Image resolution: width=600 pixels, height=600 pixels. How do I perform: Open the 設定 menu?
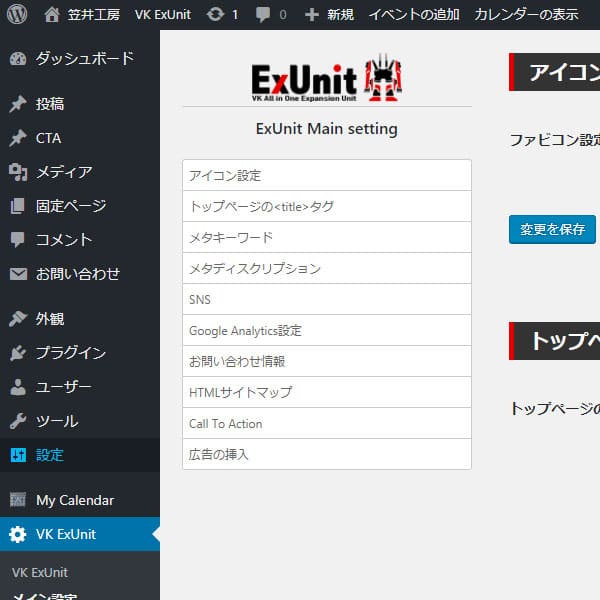click(x=80, y=455)
